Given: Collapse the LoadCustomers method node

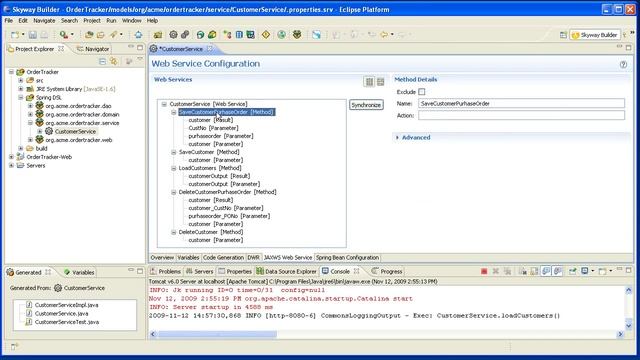Looking at the screenshot, I should pos(174,168).
